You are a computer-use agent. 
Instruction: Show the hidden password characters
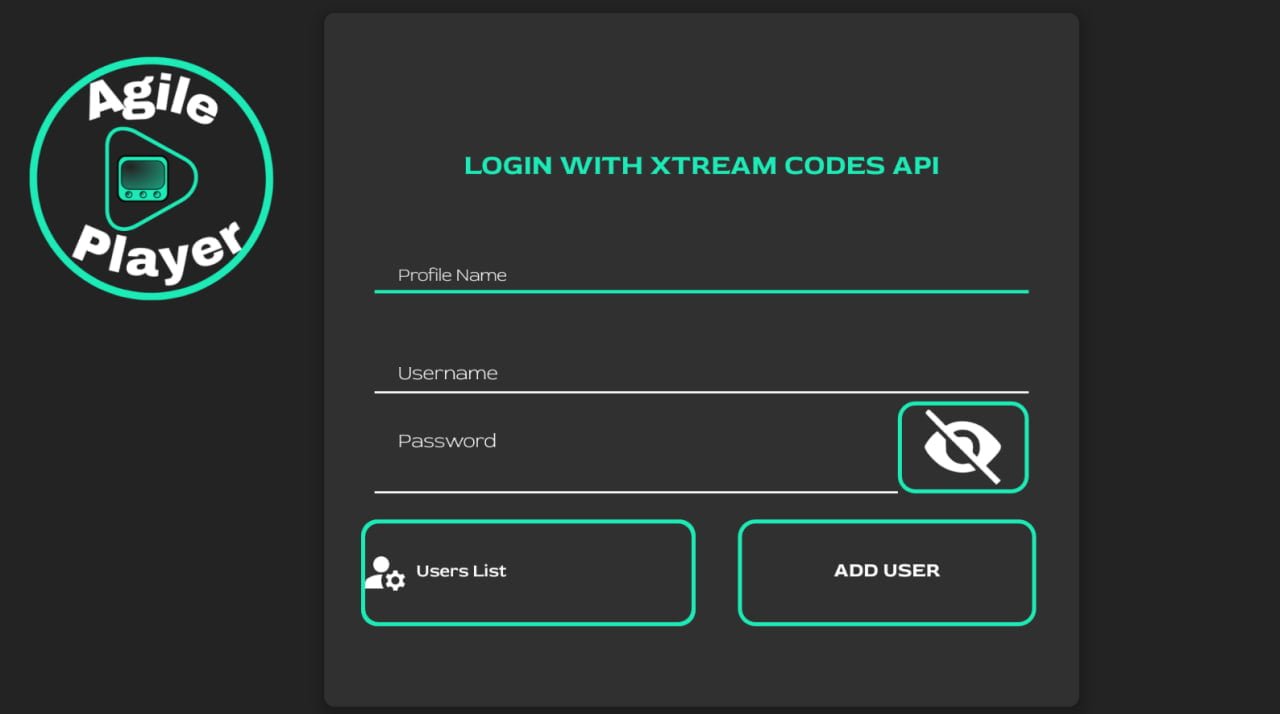(x=962, y=447)
